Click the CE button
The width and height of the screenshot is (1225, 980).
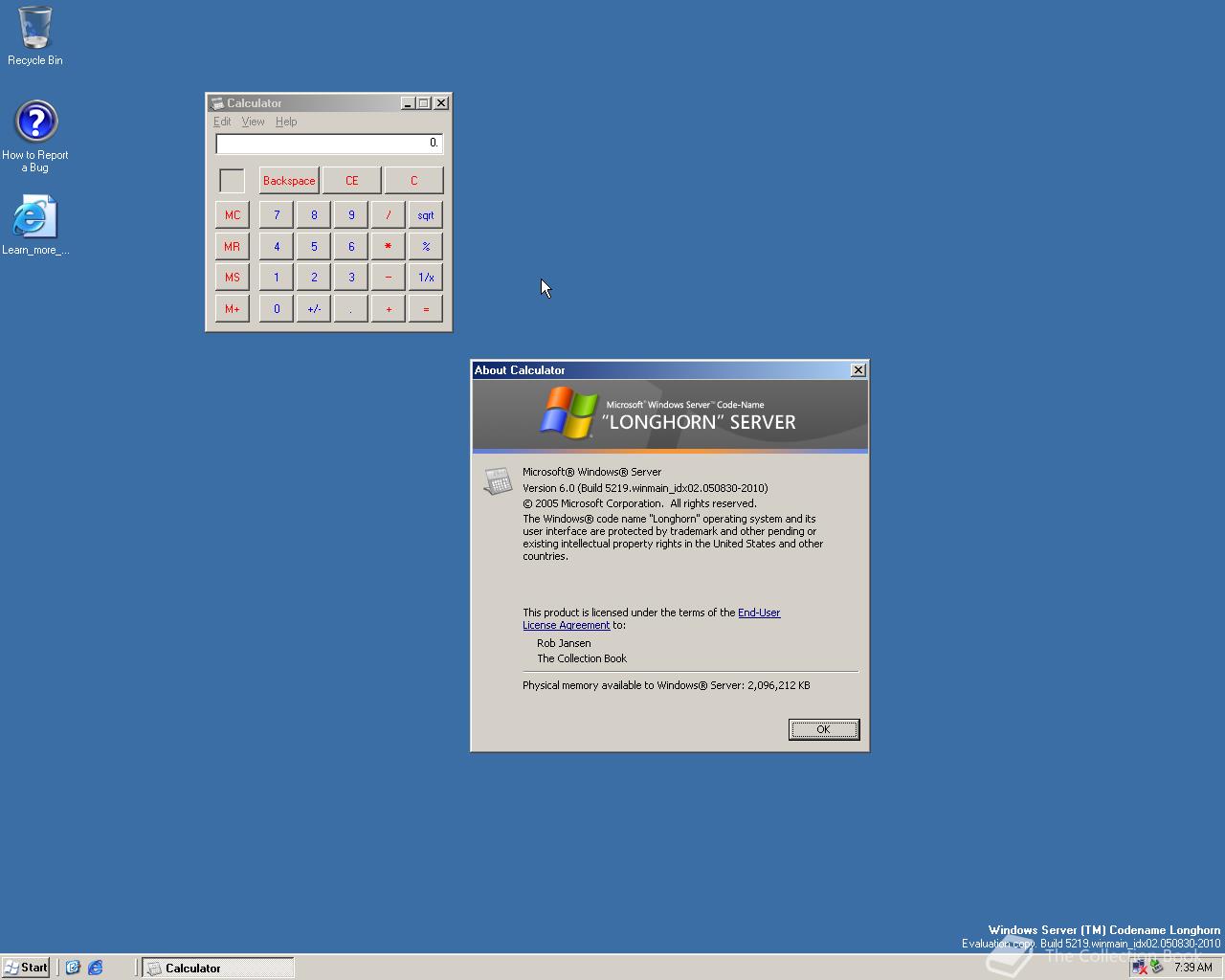[351, 181]
